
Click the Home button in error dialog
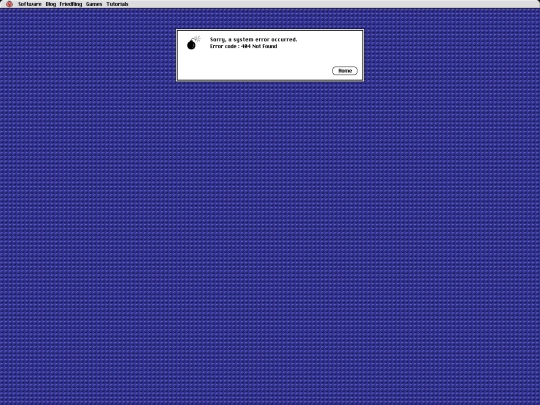tap(345, 71)
